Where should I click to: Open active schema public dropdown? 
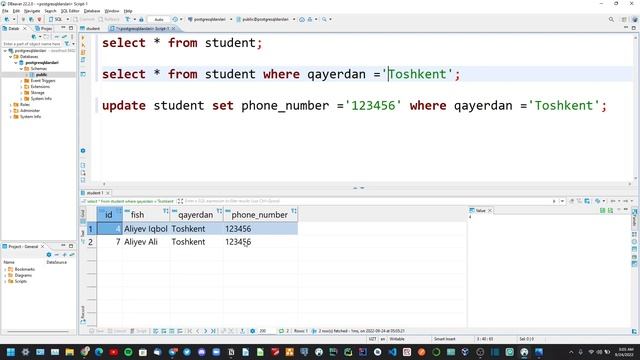tap(265, 19)
